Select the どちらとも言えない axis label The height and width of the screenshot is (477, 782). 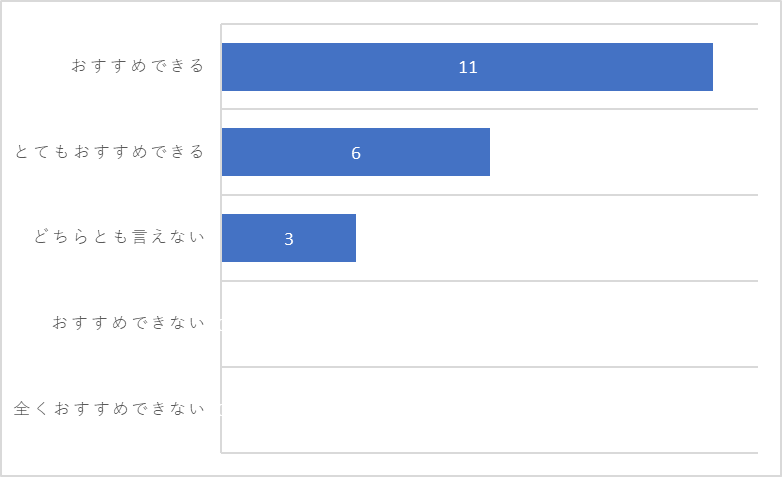pos(119,237)
